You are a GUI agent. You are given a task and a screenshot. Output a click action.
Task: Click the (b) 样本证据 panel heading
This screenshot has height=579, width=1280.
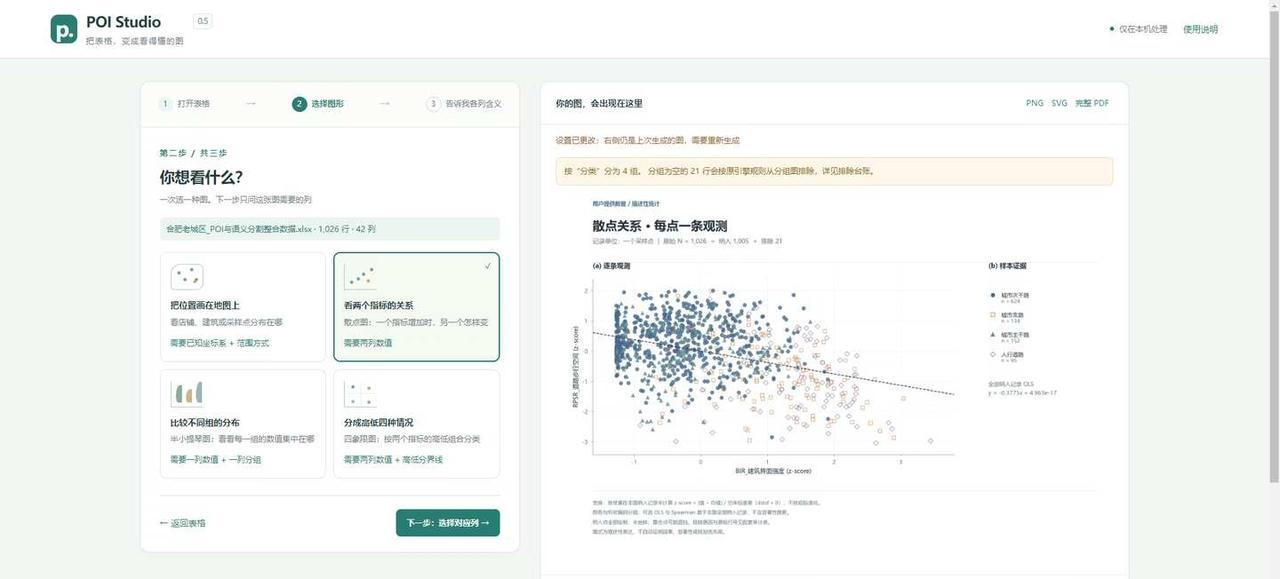pos(1008,266)
